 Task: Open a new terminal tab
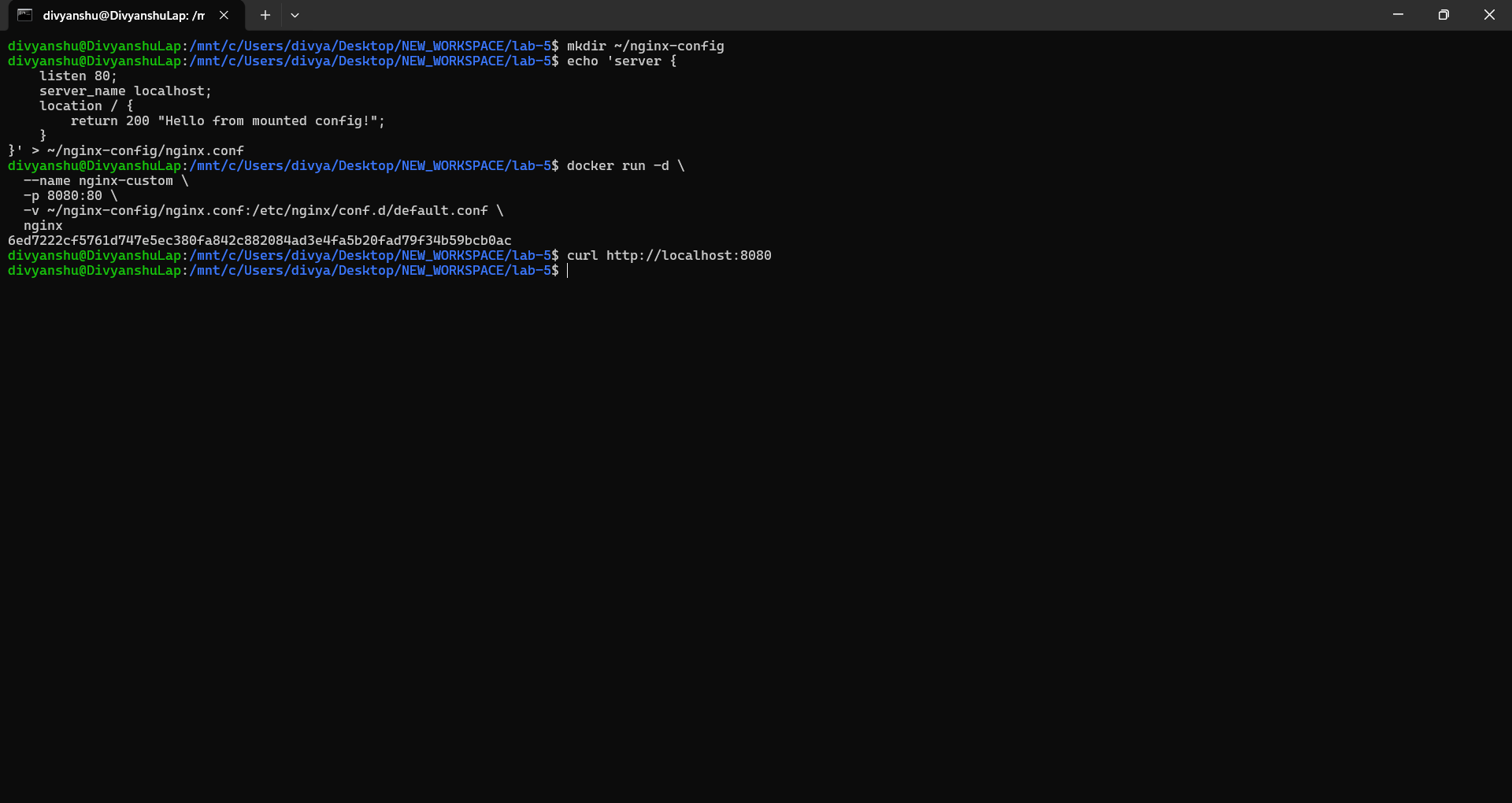tap(265, 15)
